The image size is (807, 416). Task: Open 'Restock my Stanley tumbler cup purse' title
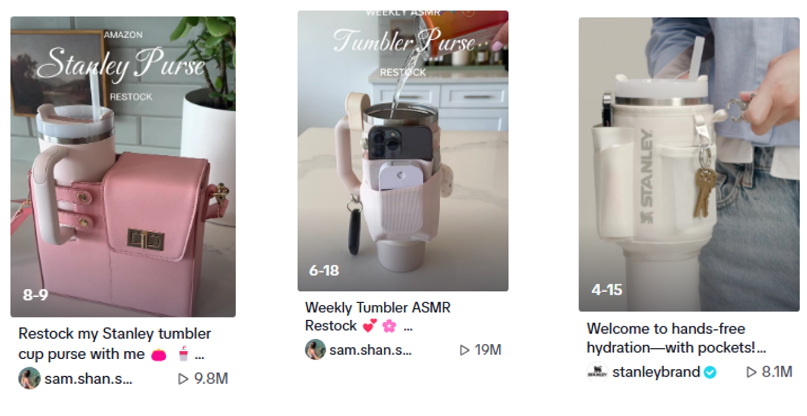click(x=115, y=344)
